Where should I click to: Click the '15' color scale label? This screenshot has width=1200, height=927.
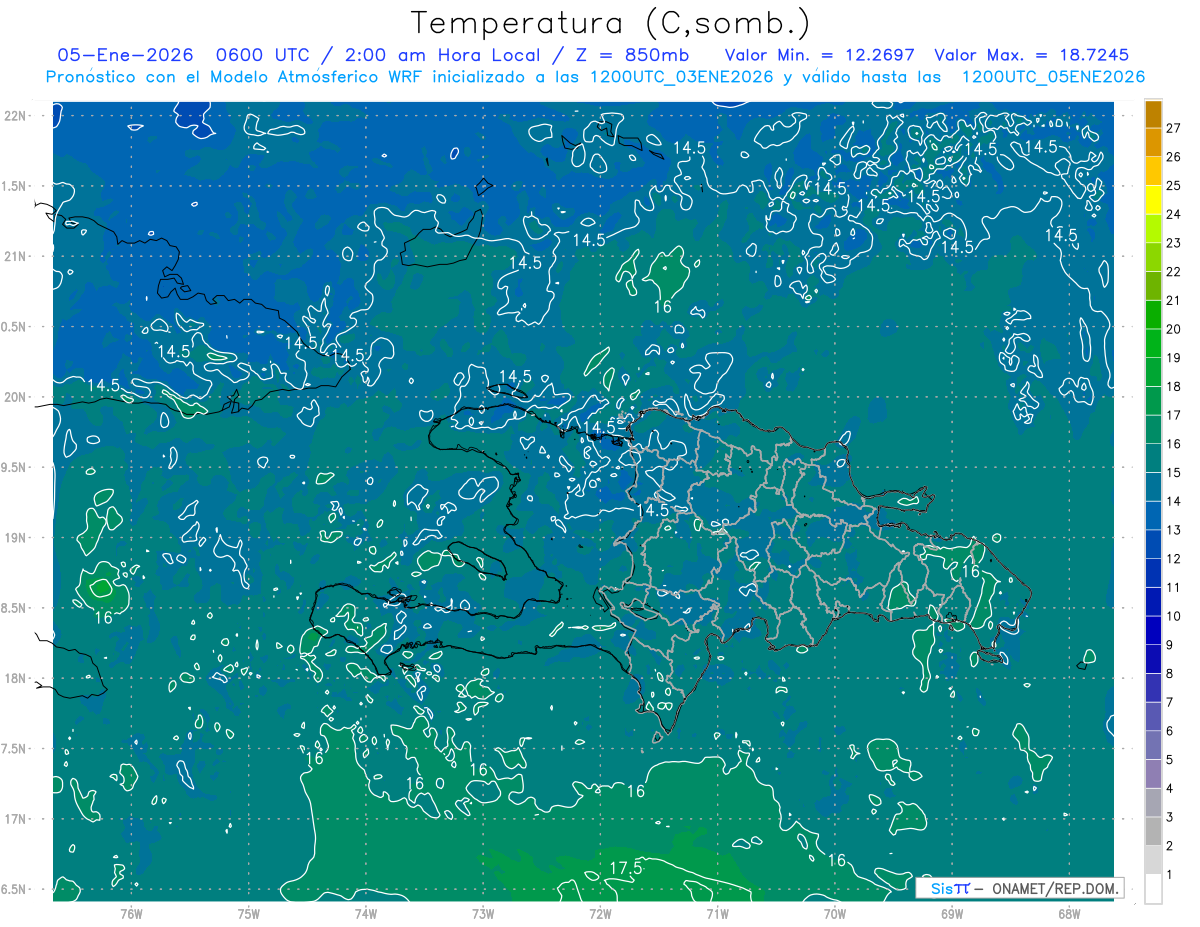point(1173,473)
